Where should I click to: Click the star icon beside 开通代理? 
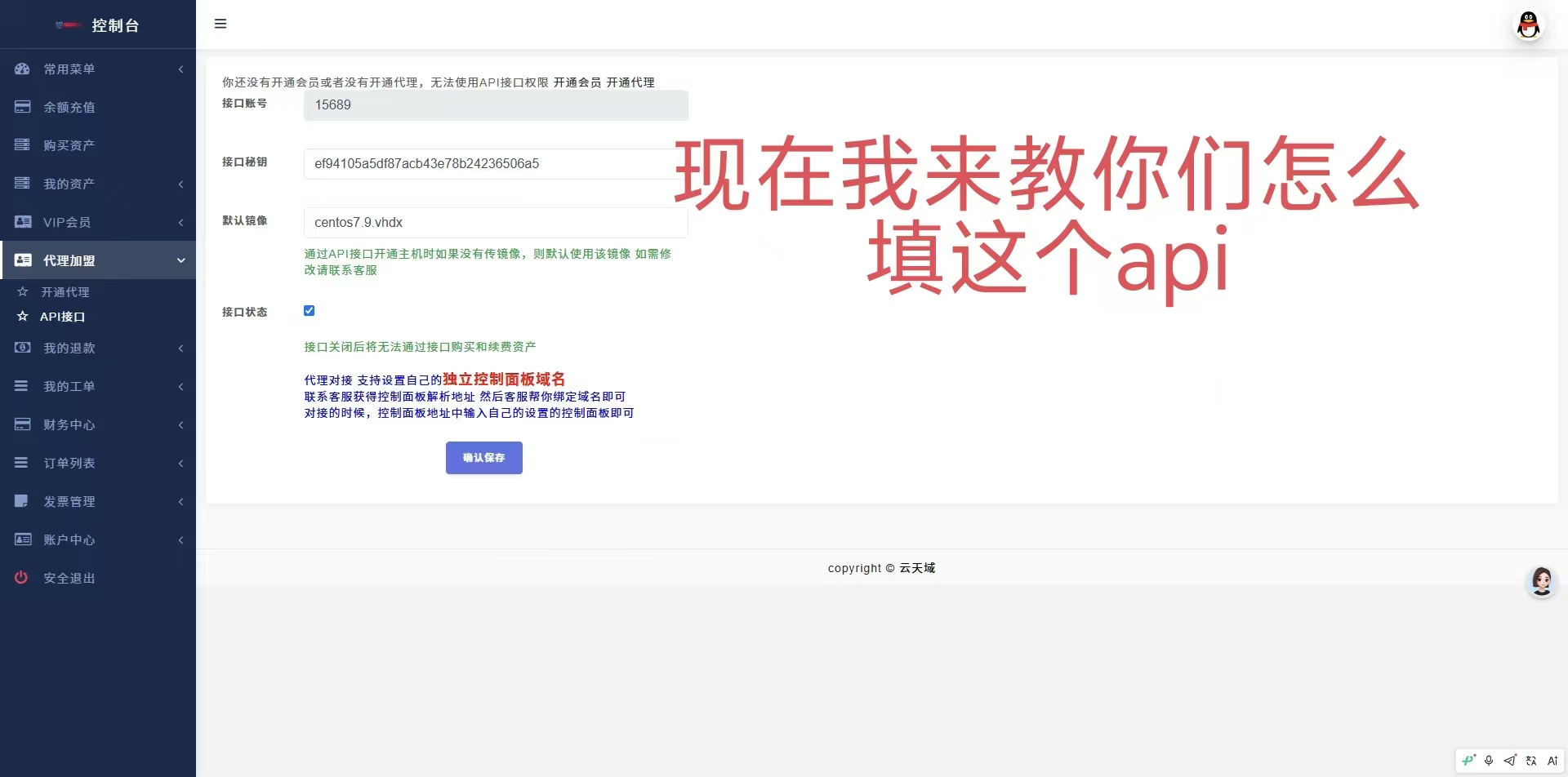[x=23, y=291]
